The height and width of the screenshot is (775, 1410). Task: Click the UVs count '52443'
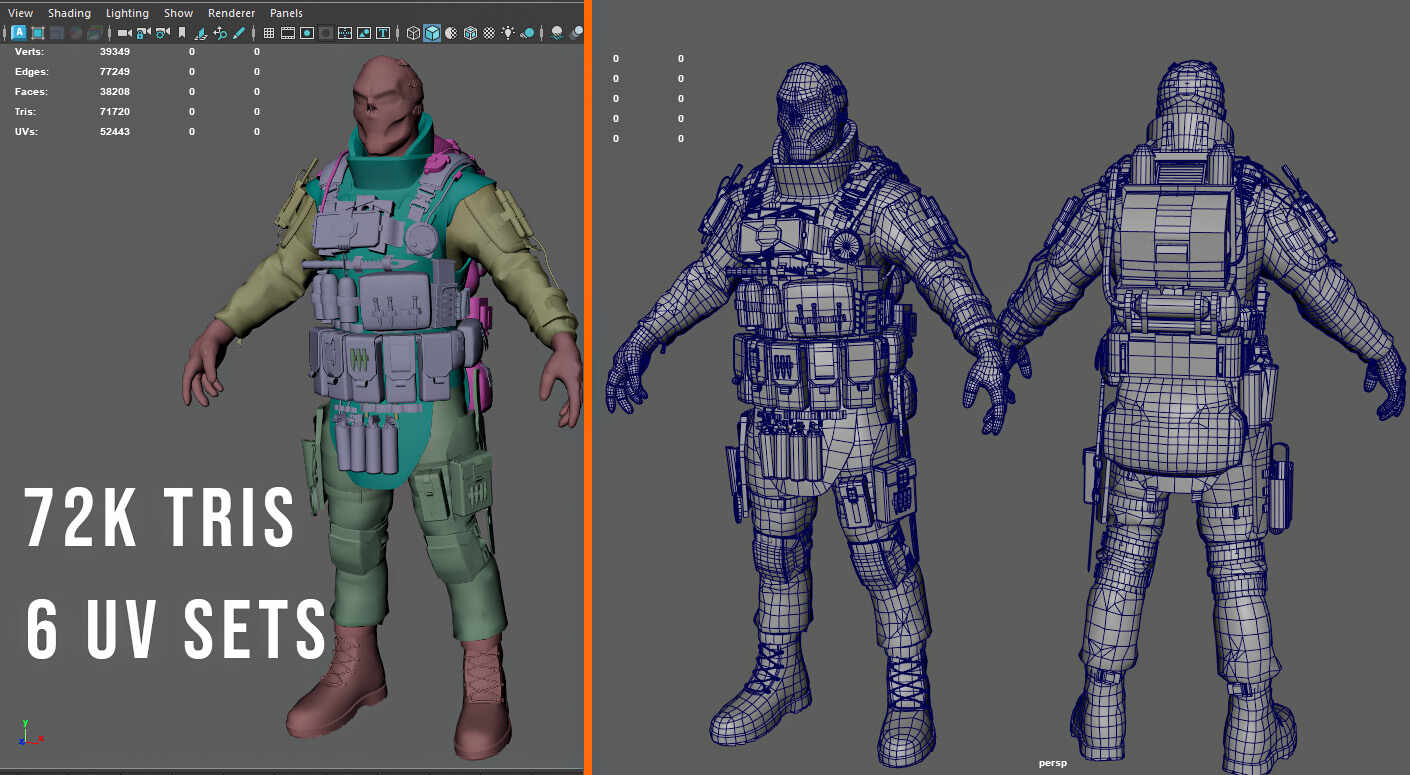tap(115, 131)
